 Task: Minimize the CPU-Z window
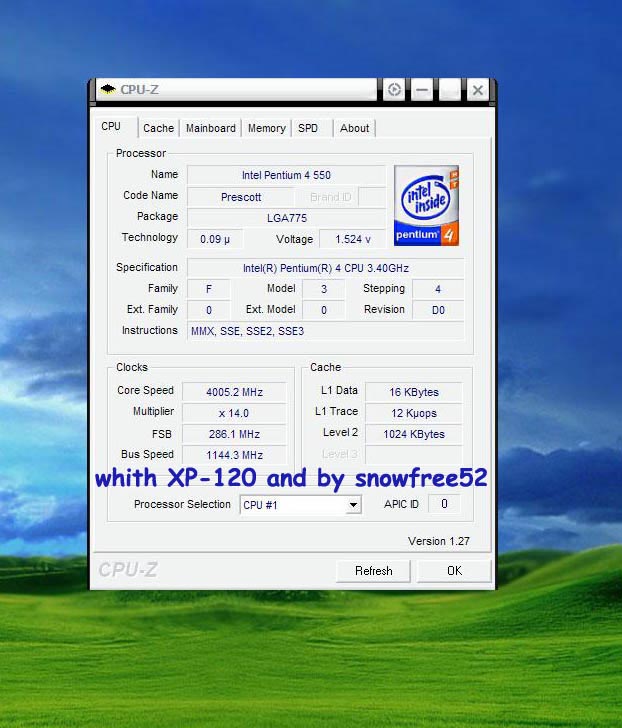tap(422, 90)
